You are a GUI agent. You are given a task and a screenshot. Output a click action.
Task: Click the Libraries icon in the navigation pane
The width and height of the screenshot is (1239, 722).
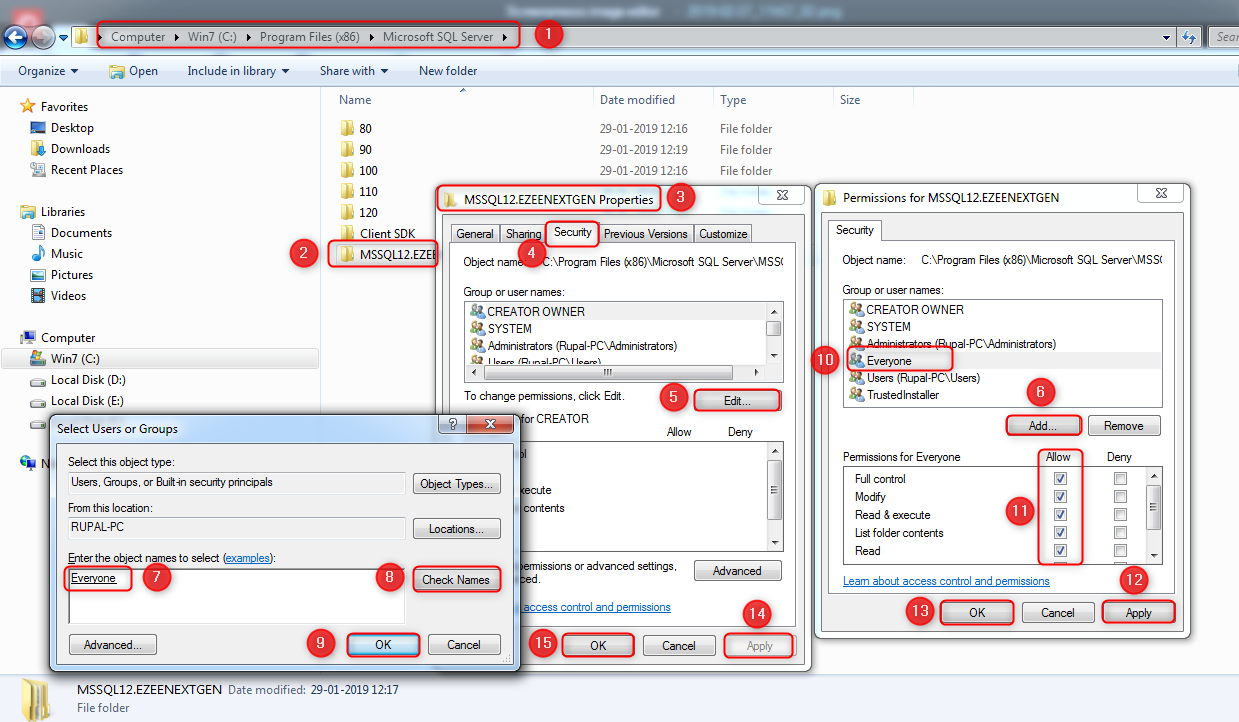point(28,212)
